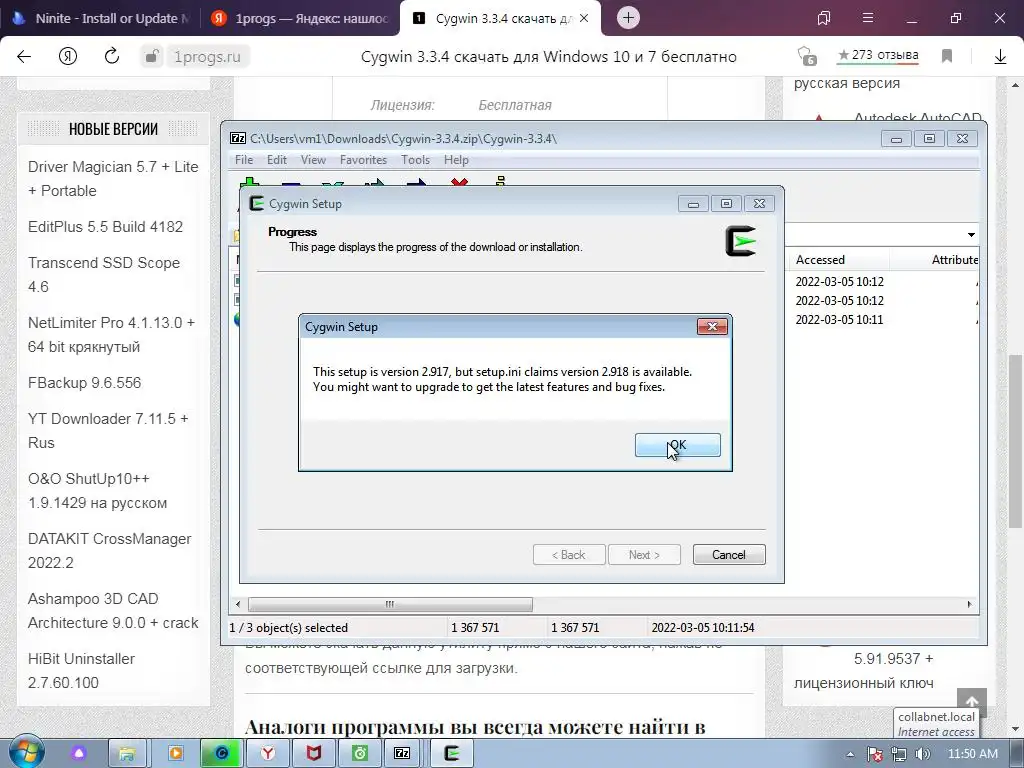1024x768 pixels.
Task: Open the Tools menu in 7-Zip
Action: coord(415,160)
